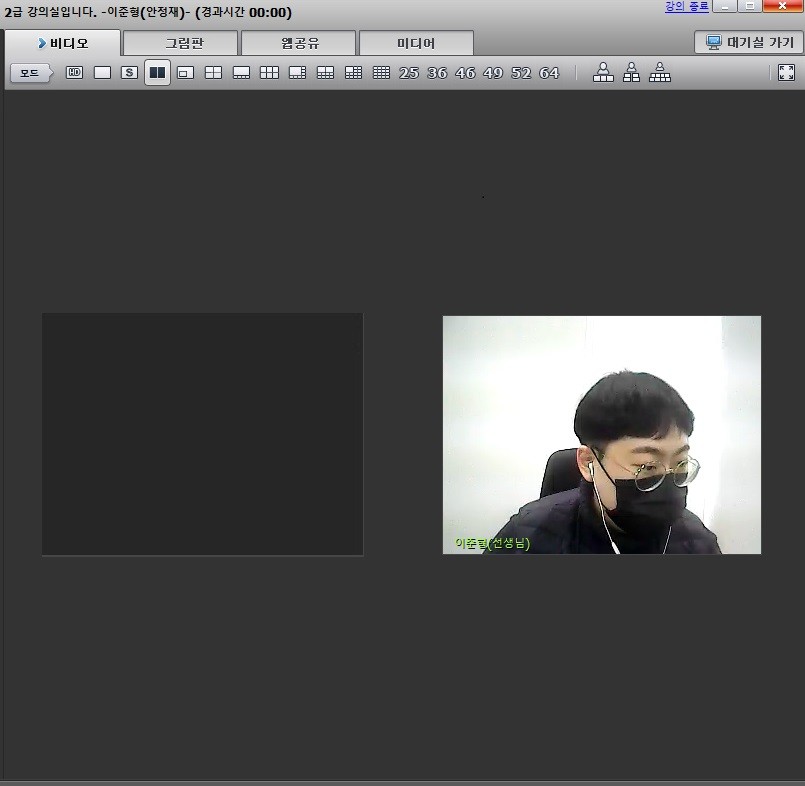Image resolution: width=805 pixels, height=786 pixels.
Task: Open the 웹공유 tab
Action: tap(298, 43)
